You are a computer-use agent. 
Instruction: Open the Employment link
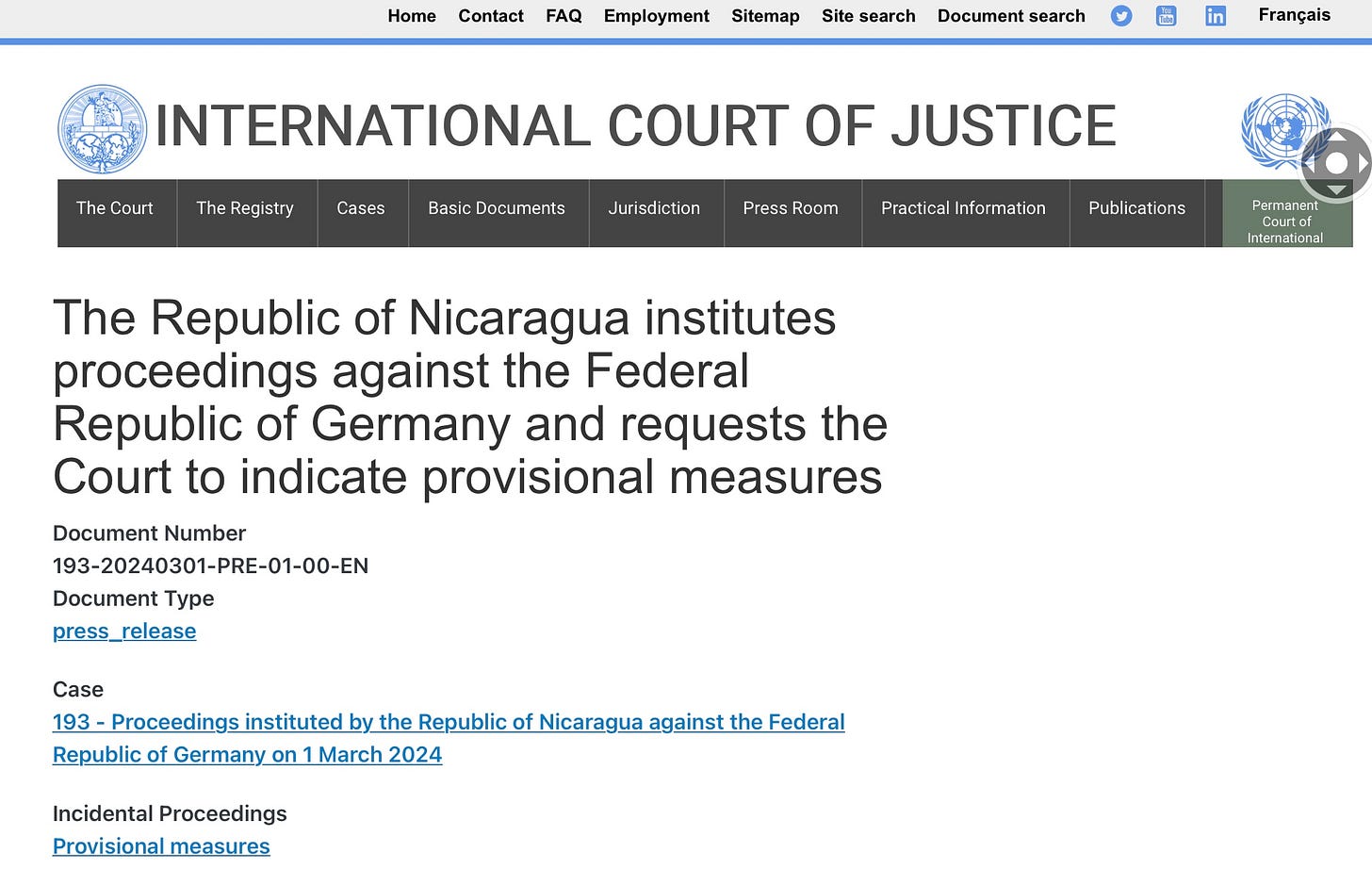tap(657, 16)
